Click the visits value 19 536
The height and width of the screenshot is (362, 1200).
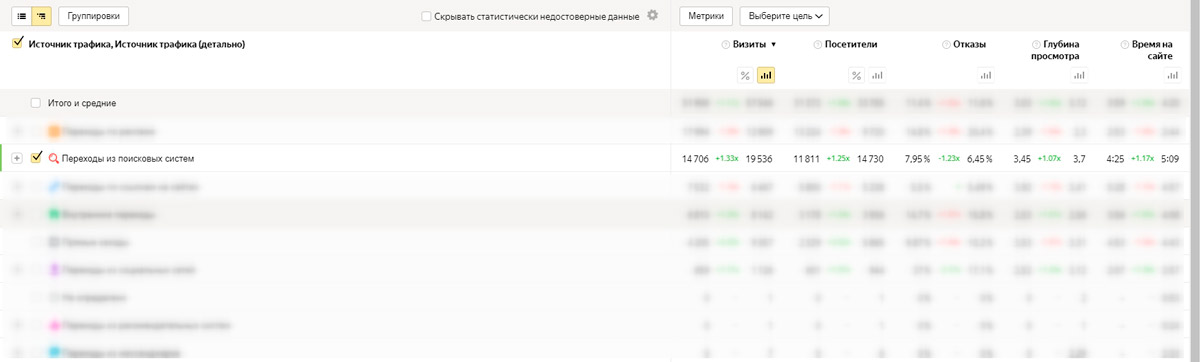click(x=759, y=158)
